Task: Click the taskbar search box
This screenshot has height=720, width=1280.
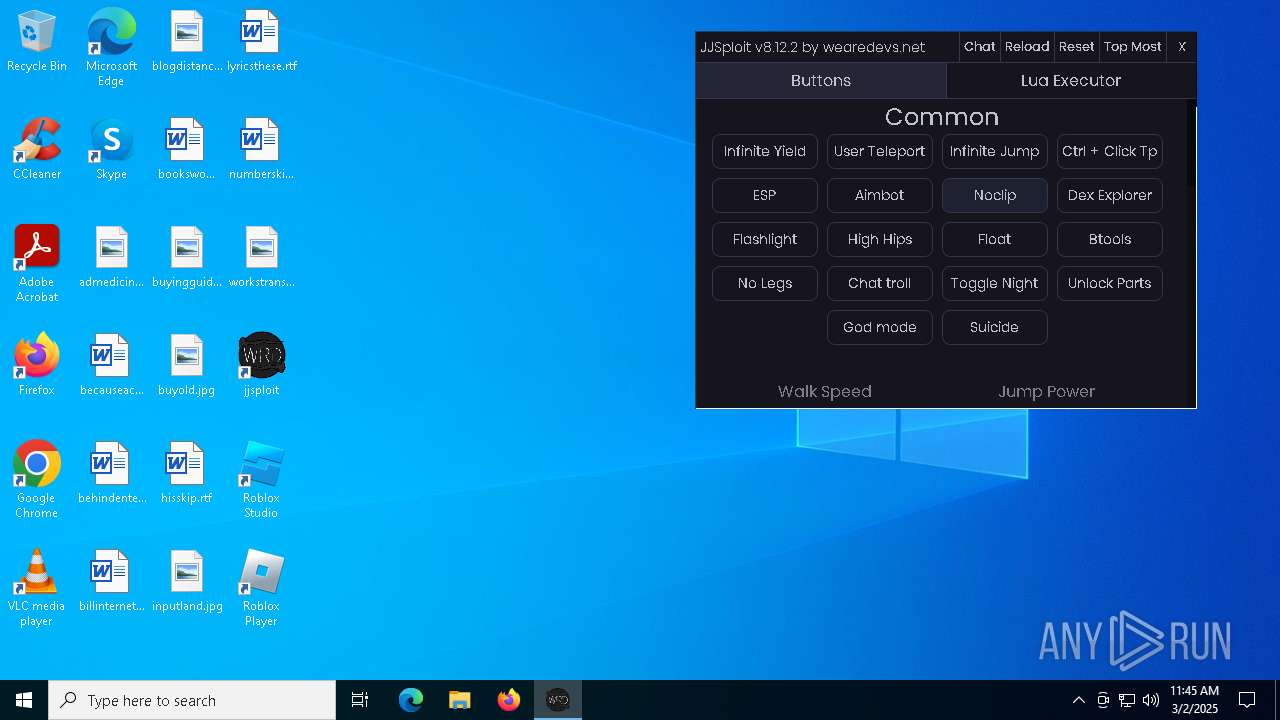Action: pos(192,700)
